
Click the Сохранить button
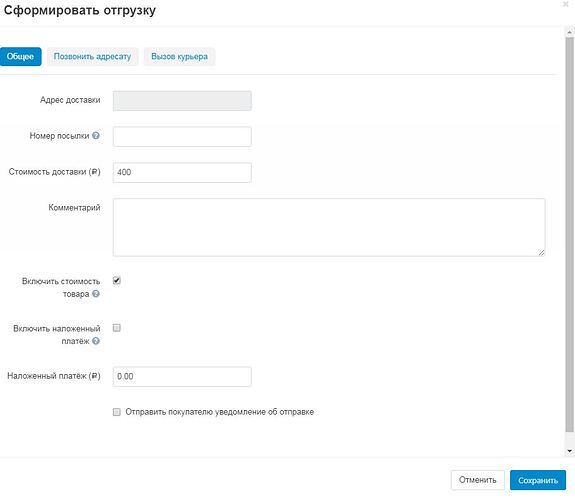pyautogui.click(x=538, y=480)
